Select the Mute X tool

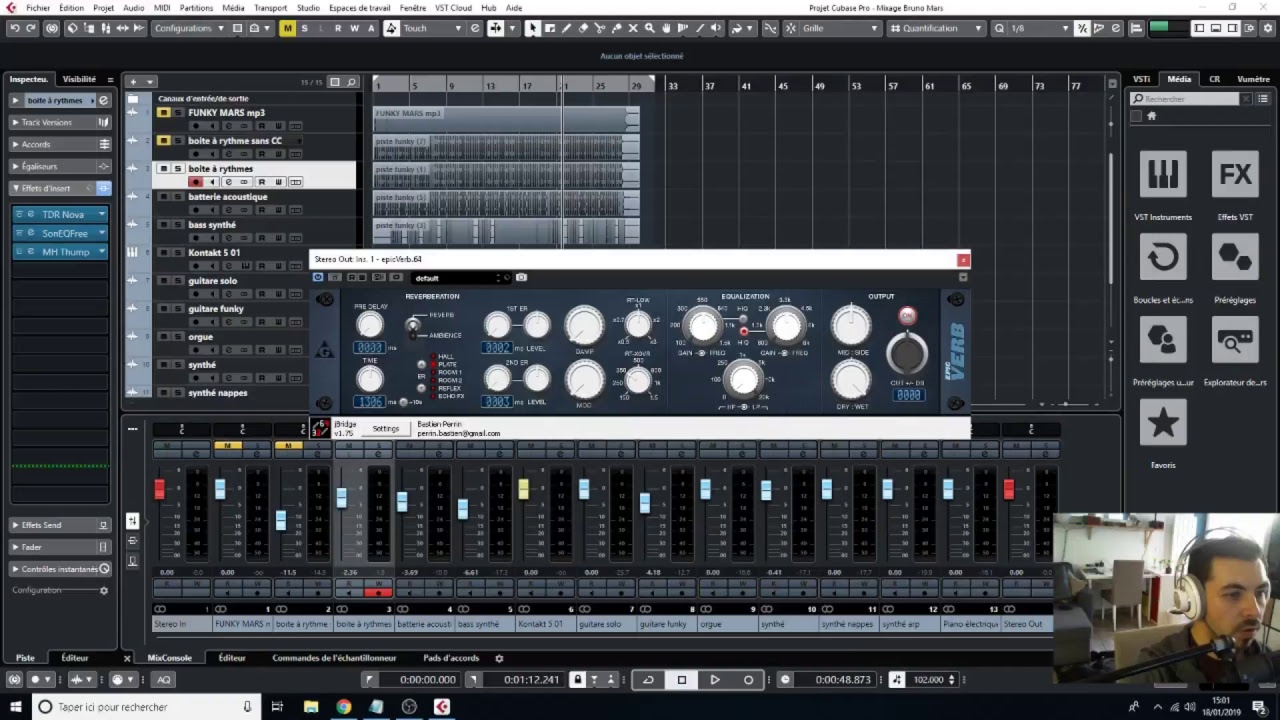coord(634,28)
